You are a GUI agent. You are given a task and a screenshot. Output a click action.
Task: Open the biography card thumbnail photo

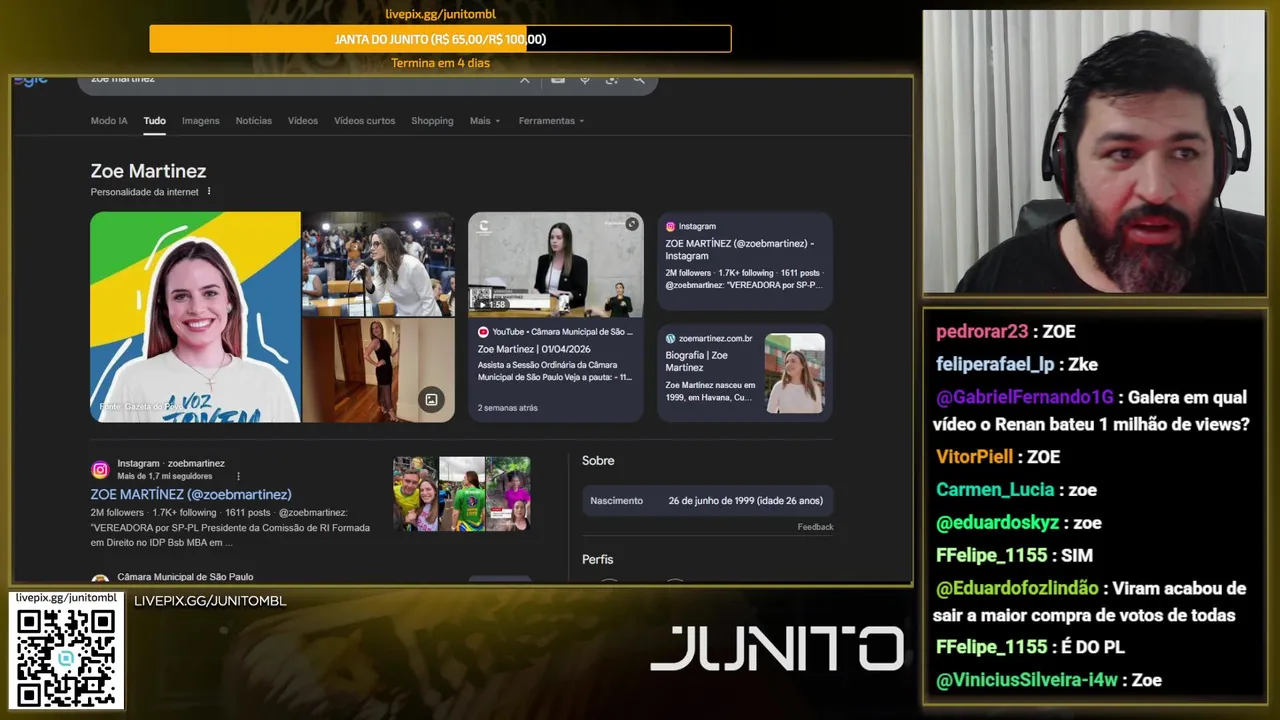[795, 373]
